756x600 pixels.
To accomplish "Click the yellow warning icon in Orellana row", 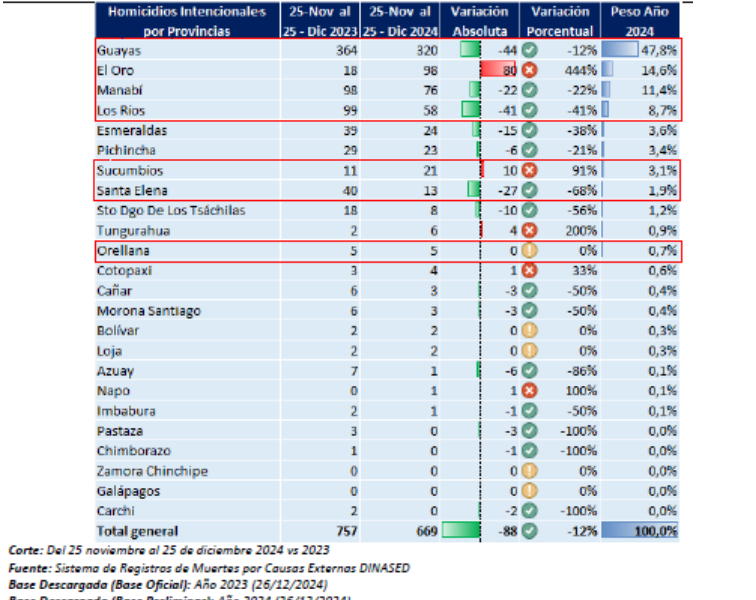I will point(528,251).
